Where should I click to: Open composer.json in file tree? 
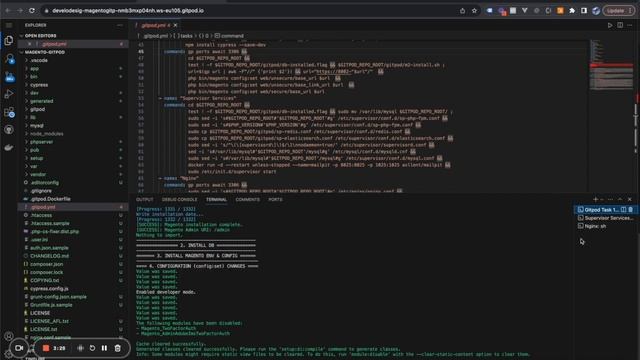[x=46, y=264]
